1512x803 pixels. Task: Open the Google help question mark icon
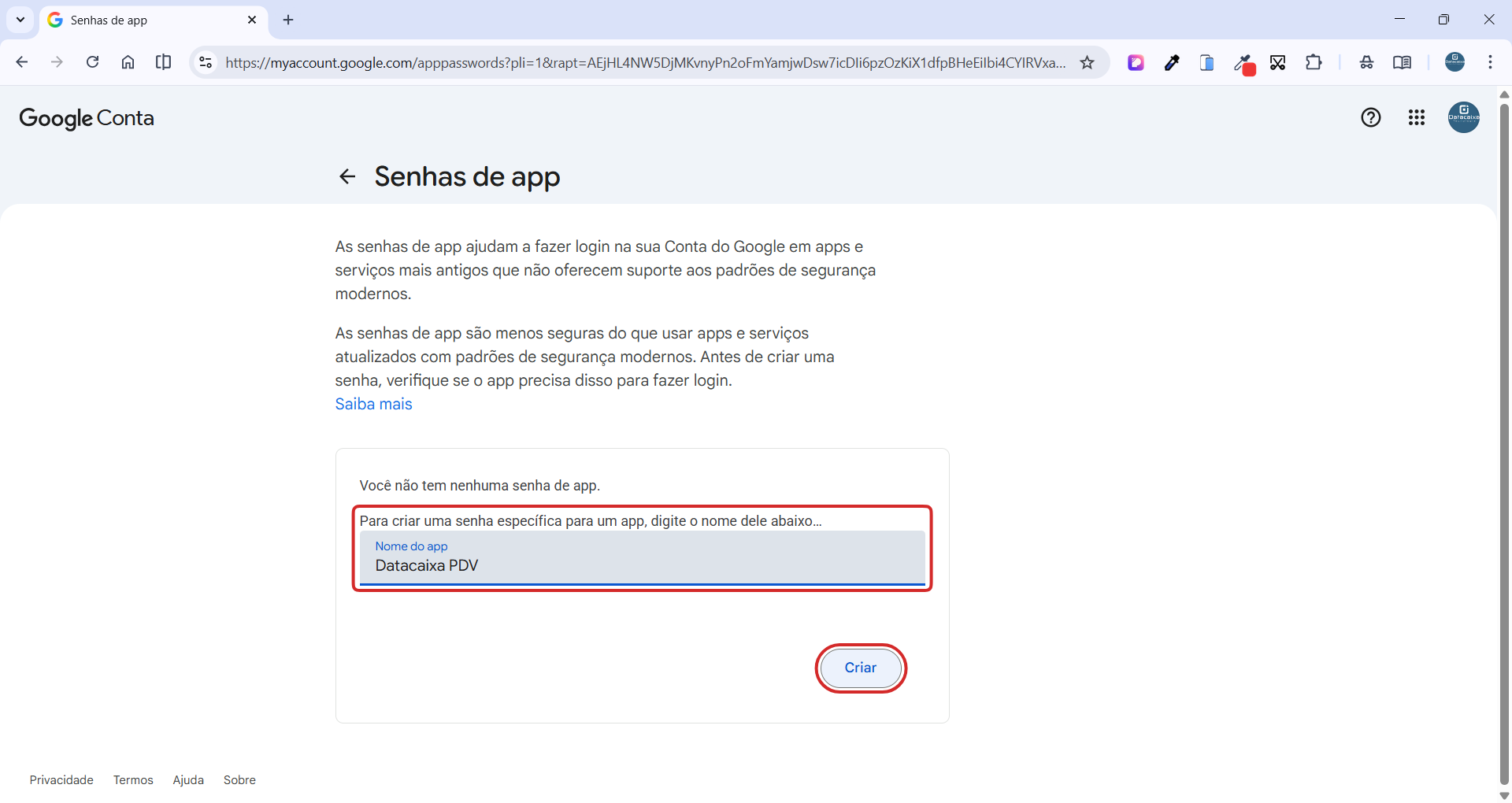coord(1370,118)
